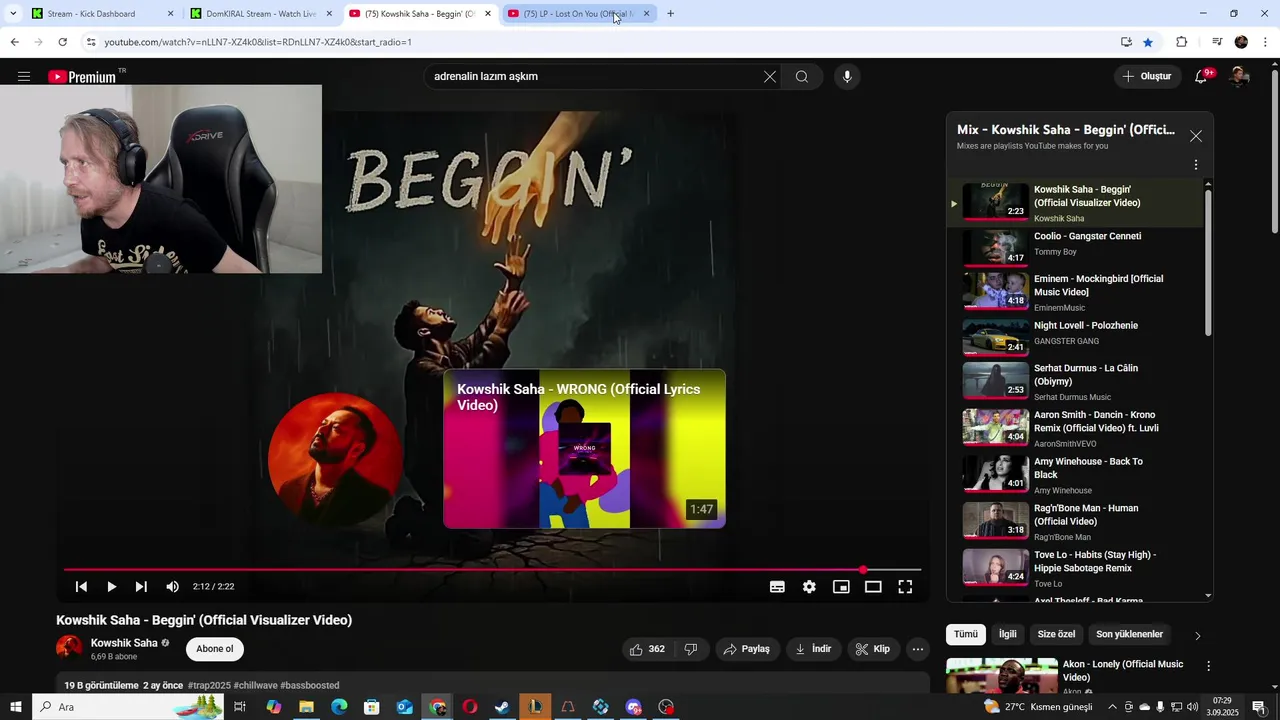Open the tab search dropdown arrow
Screen dimensions: 1280x720
click(x=13, y=14)
